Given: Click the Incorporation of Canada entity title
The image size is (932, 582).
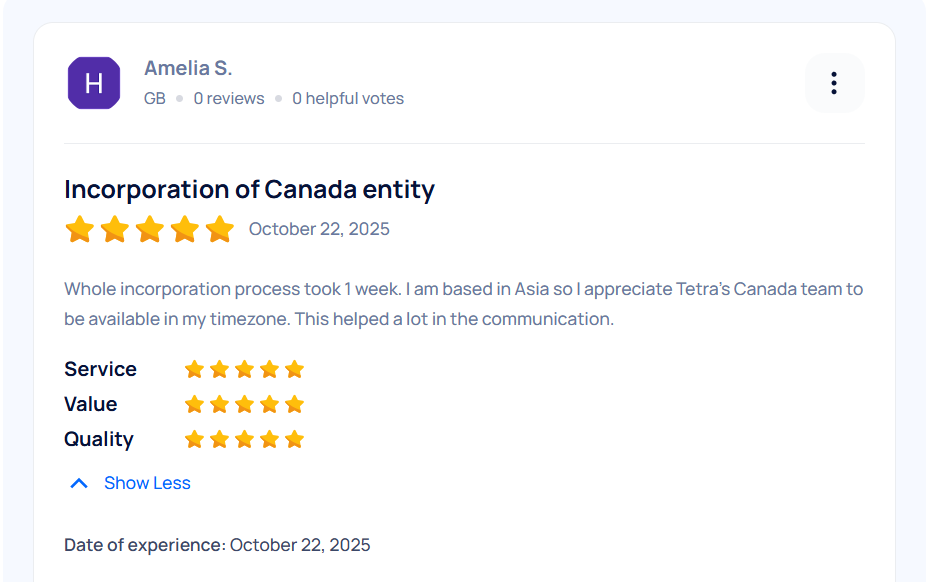Looking at the screenshot, I should pyautogui.click(x=249, y=189).
